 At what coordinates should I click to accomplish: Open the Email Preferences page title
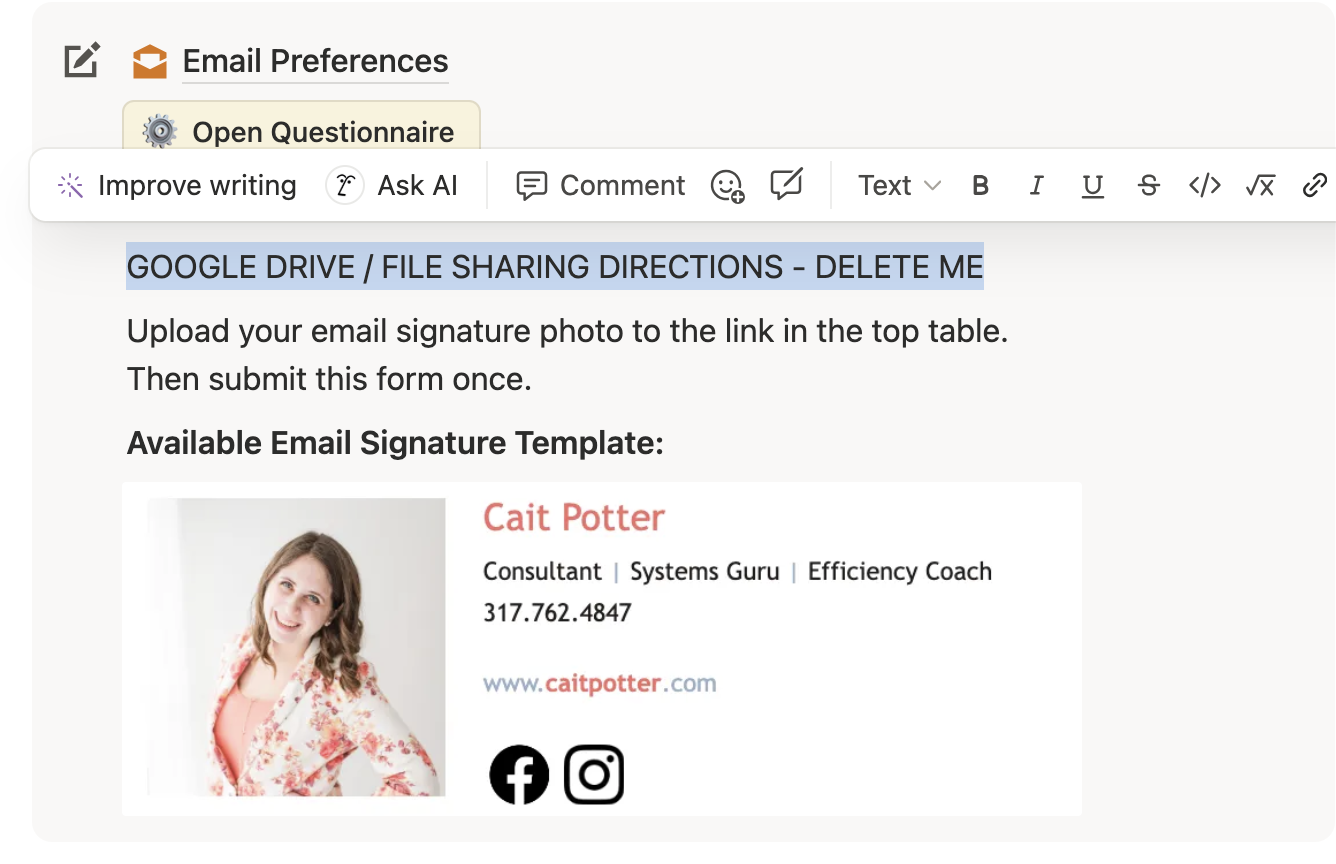coord(315,61)
